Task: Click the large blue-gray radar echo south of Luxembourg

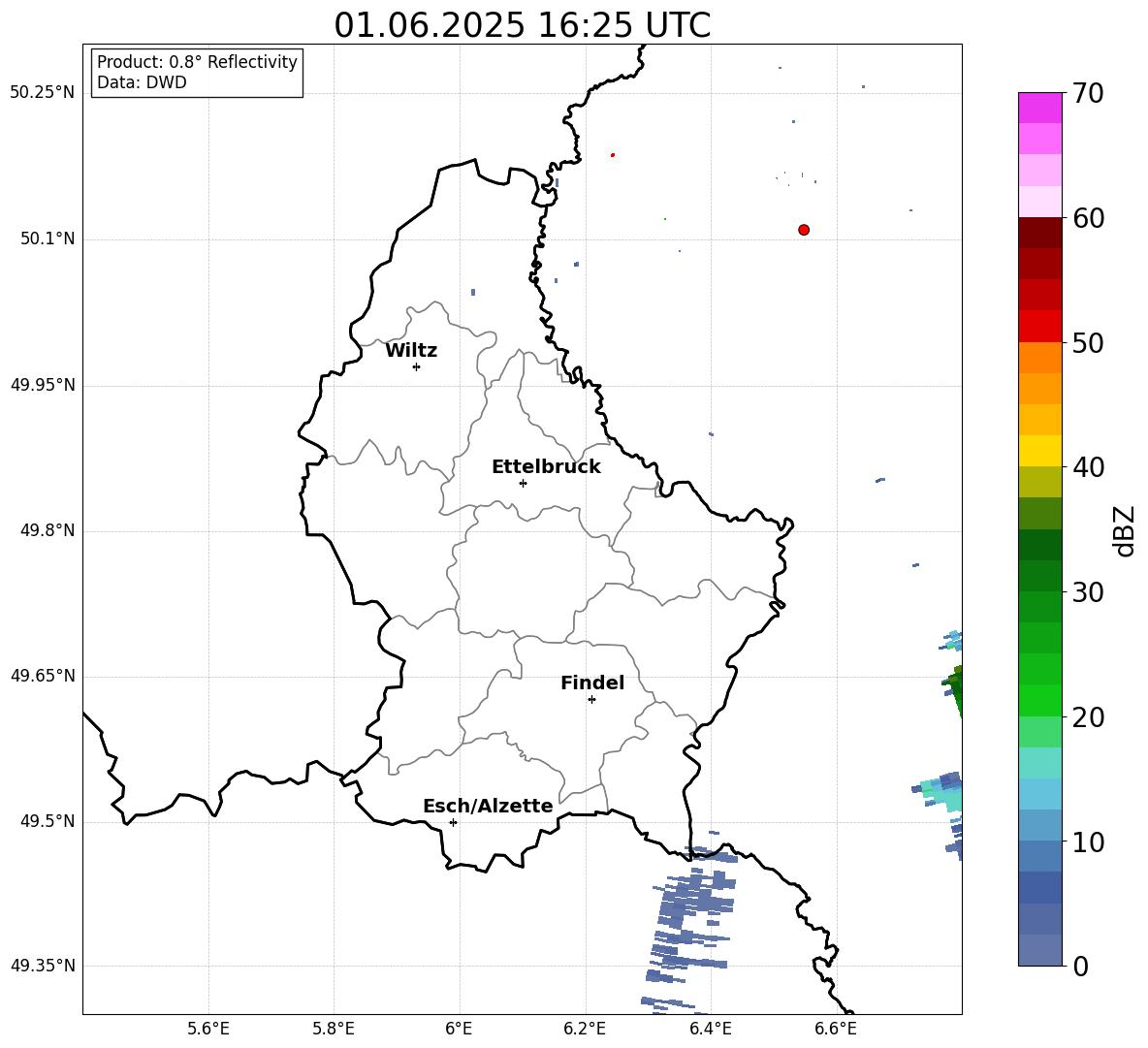Action: tap(689, 922)
